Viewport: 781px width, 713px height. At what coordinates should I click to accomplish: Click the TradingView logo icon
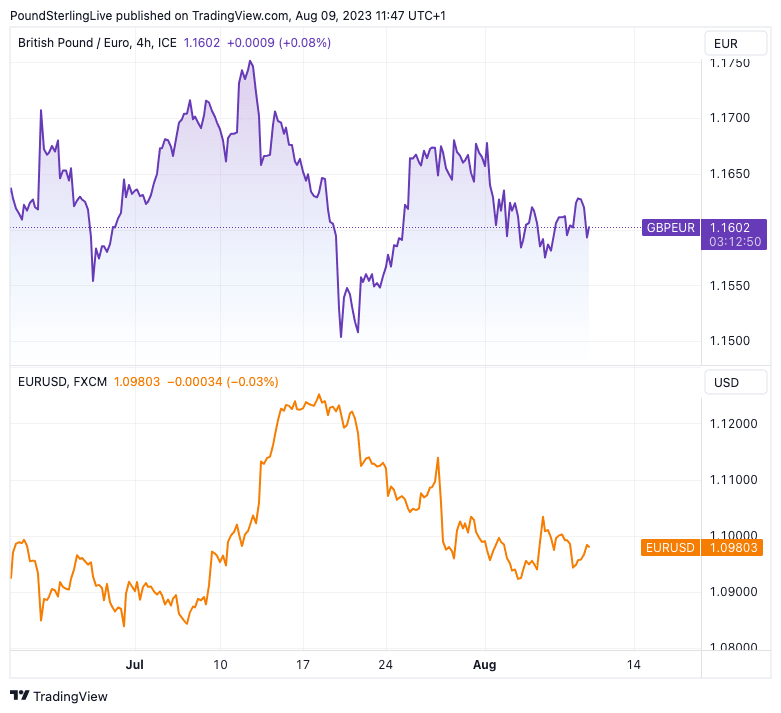(19, 696)
